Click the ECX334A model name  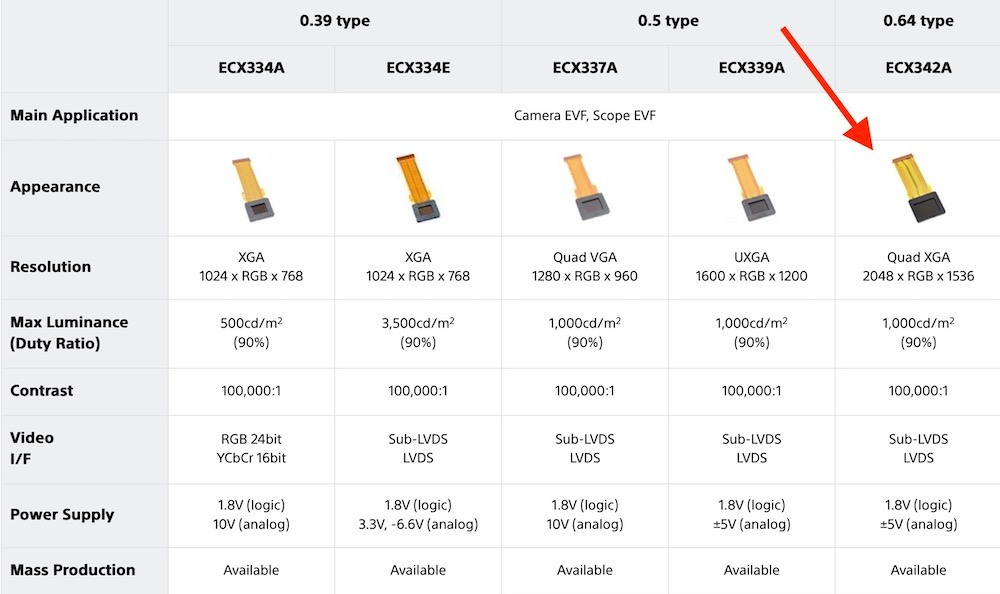251,69
